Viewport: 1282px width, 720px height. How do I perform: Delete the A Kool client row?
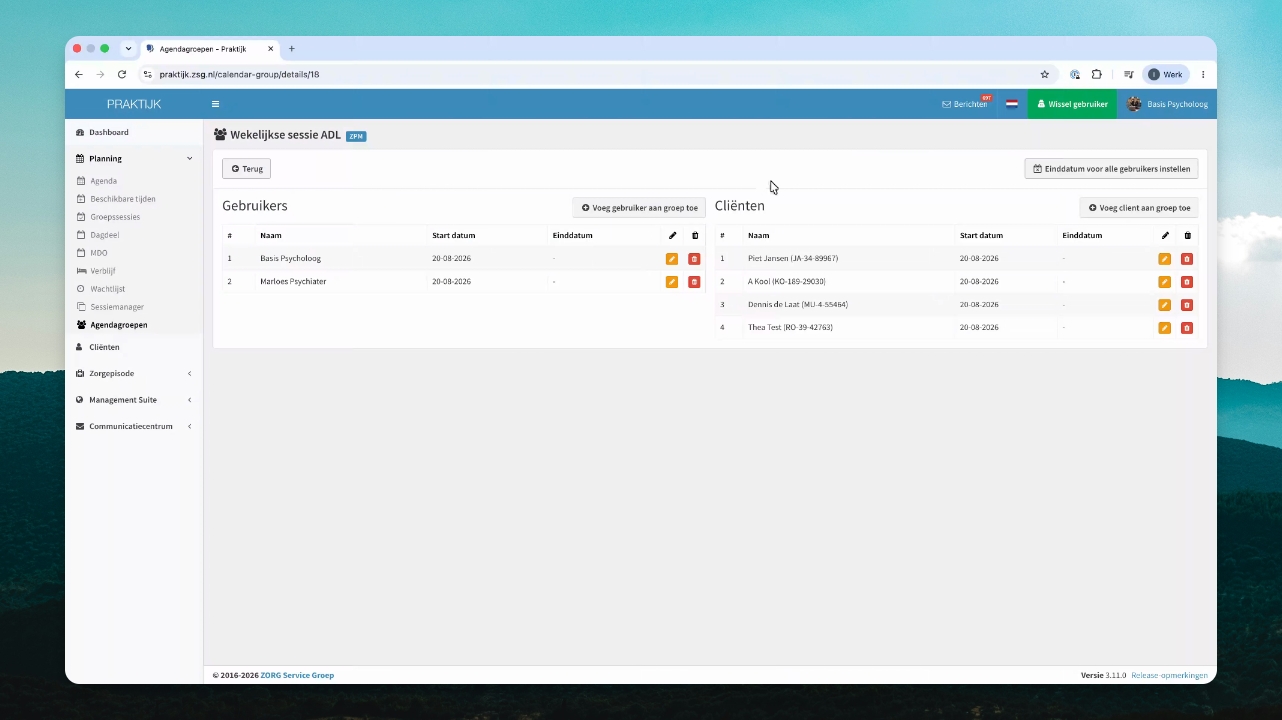(1187, 282)
